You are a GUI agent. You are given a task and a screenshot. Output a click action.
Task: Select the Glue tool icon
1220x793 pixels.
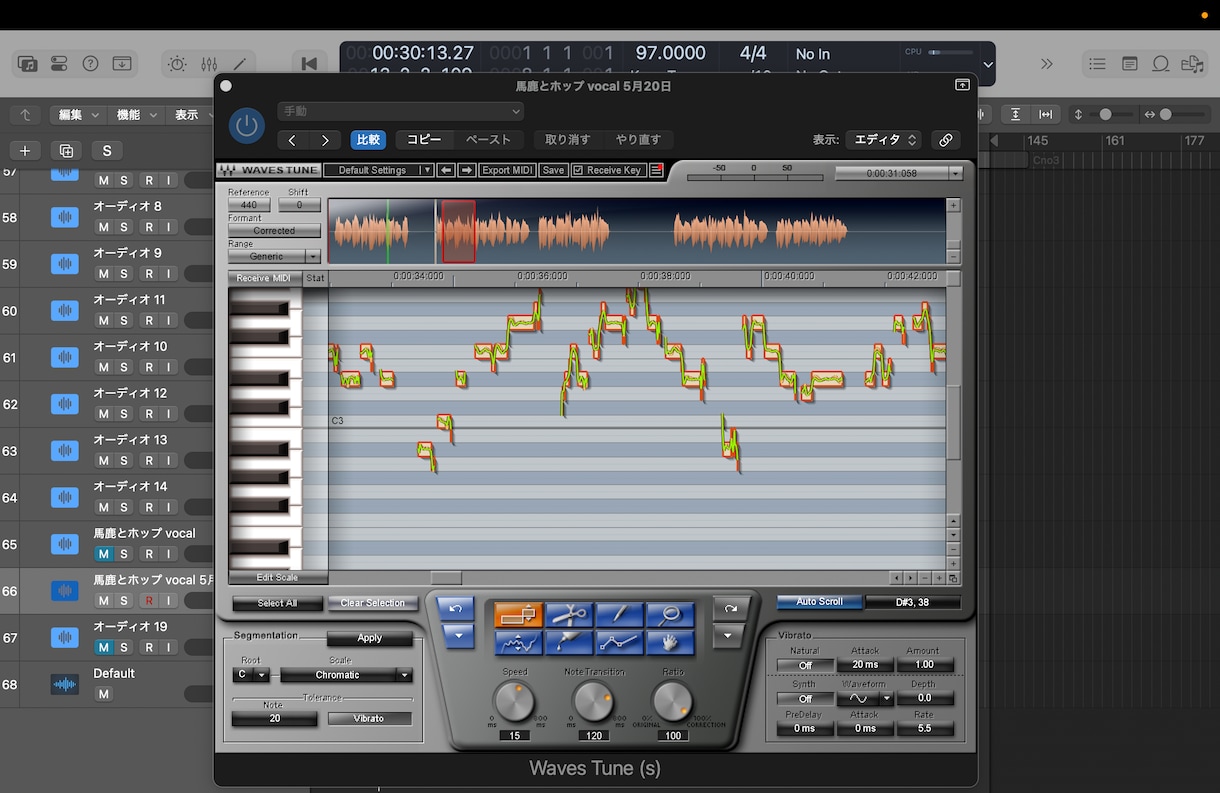(569, 642)
